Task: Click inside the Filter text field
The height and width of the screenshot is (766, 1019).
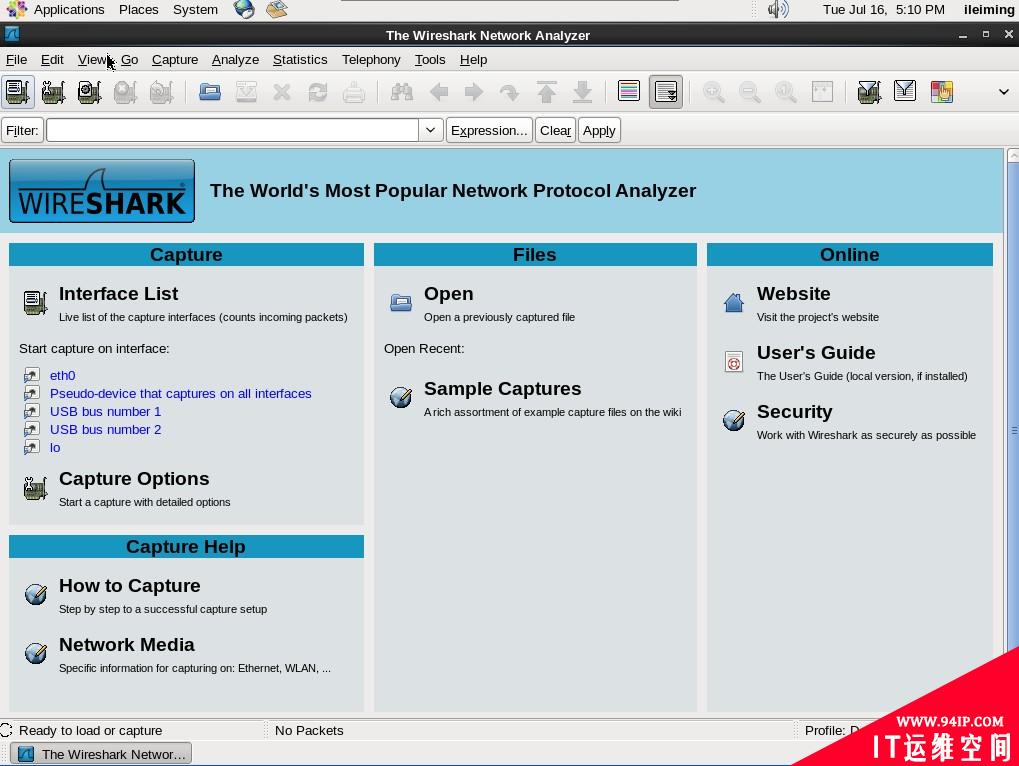Action: 233,130
